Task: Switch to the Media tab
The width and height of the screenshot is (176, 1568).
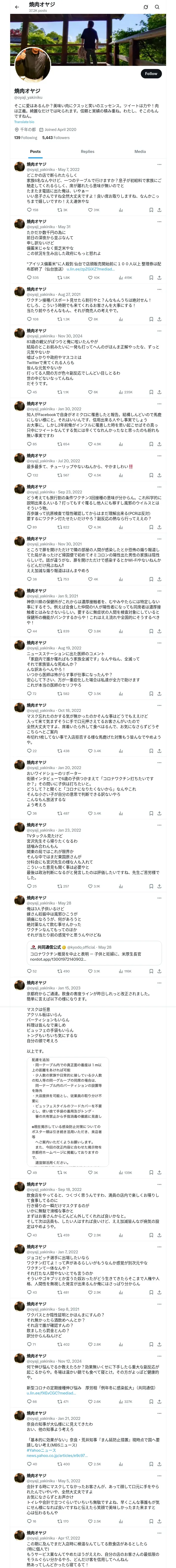Action: tap(140, 152)
